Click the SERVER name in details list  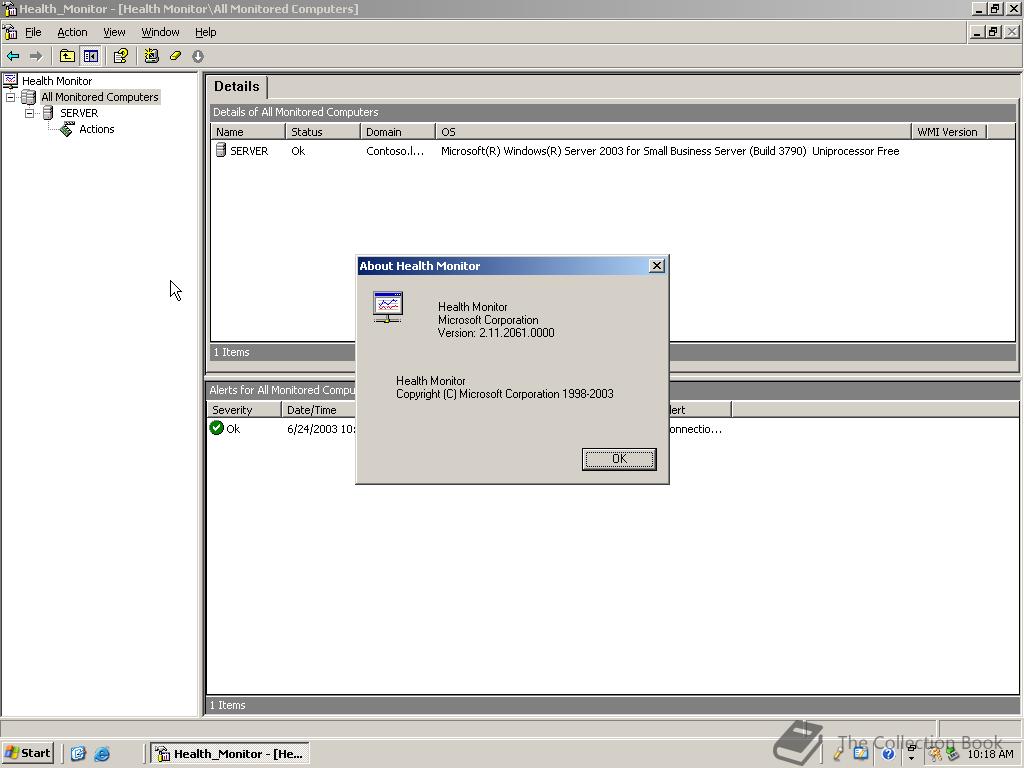click(249, 151)
